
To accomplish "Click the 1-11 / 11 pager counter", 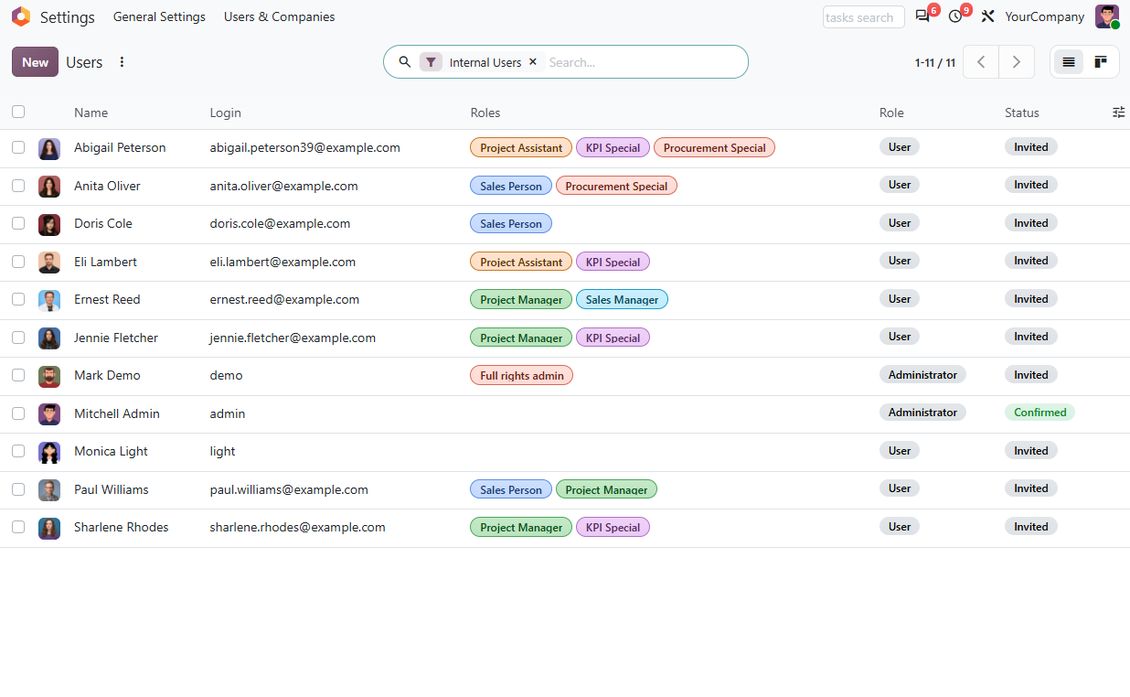I will [935, 63].
